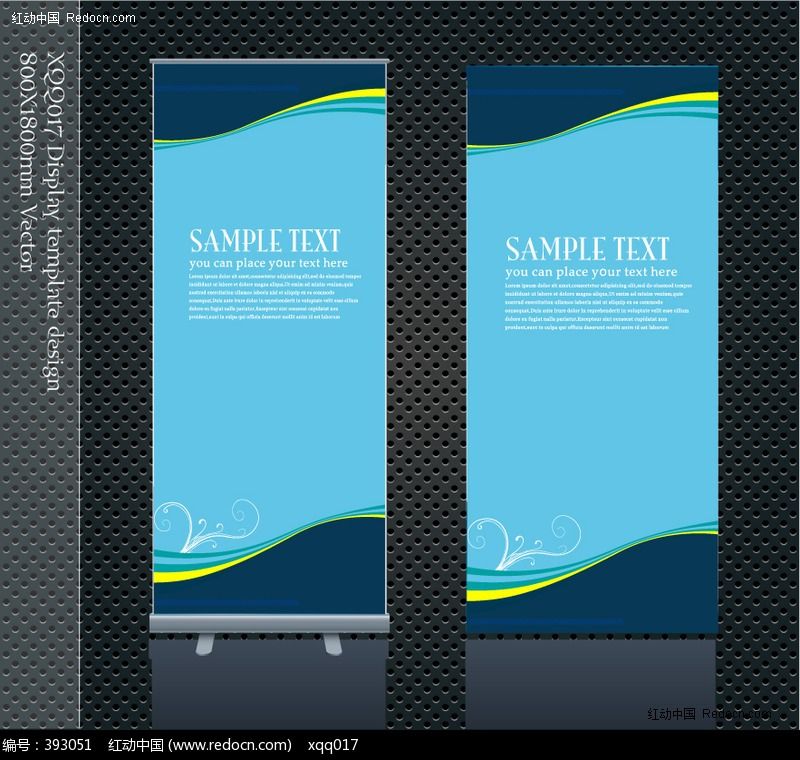The width and height of the screenshot is (800, 760).
Task: Open the www.redocn.com link in footer
Action: [229, 745]
